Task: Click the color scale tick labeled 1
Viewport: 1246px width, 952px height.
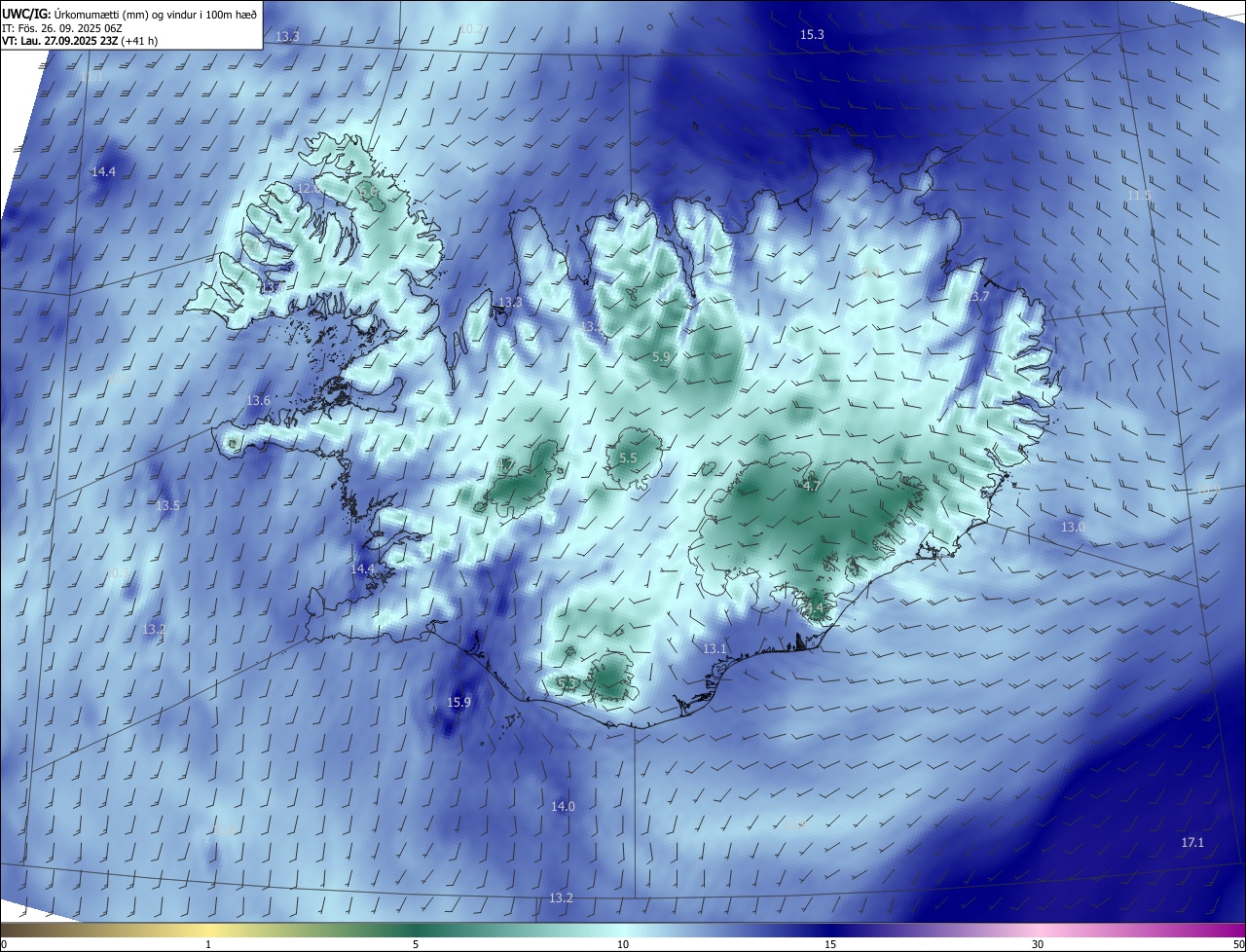Action: (208, 944)
